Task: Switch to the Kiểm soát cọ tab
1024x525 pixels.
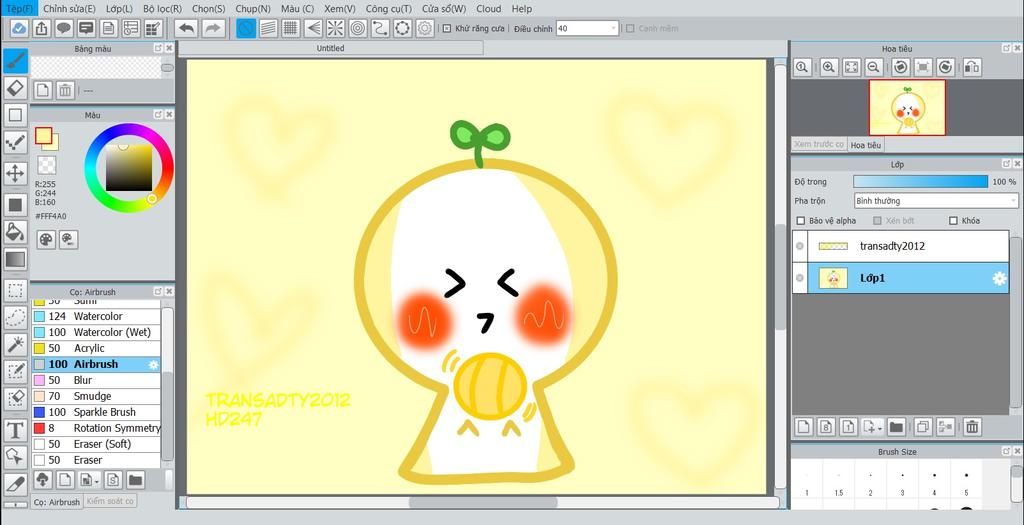Action: click(x=110, y=501)
